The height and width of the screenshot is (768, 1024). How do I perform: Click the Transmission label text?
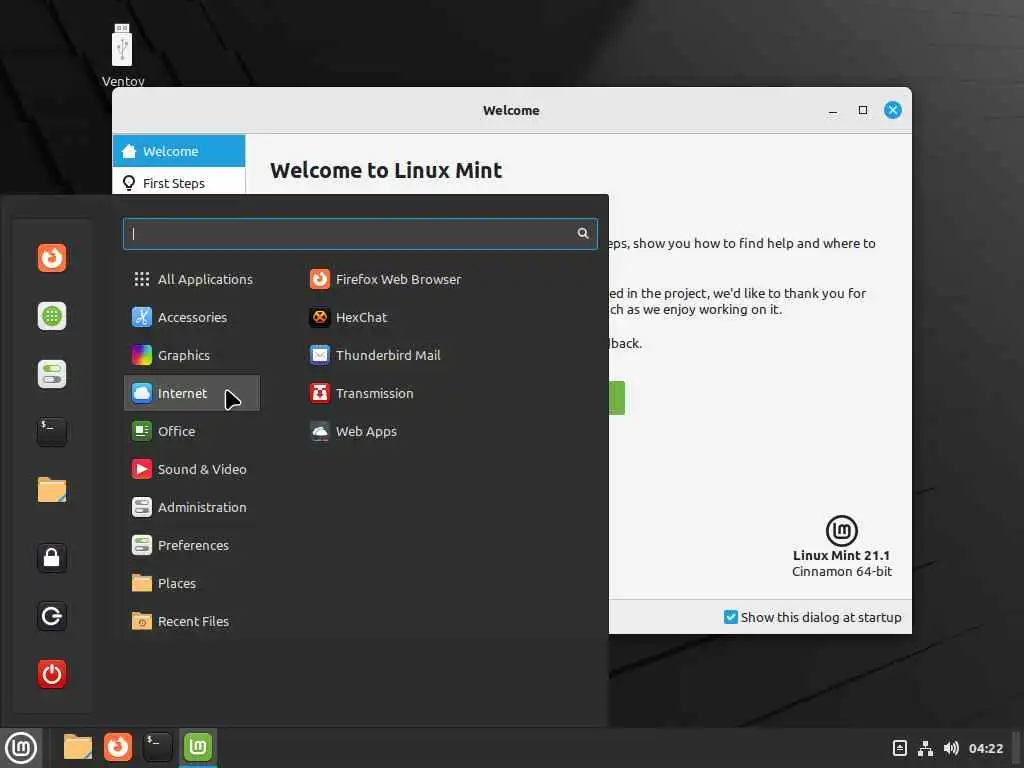(374, 393)
